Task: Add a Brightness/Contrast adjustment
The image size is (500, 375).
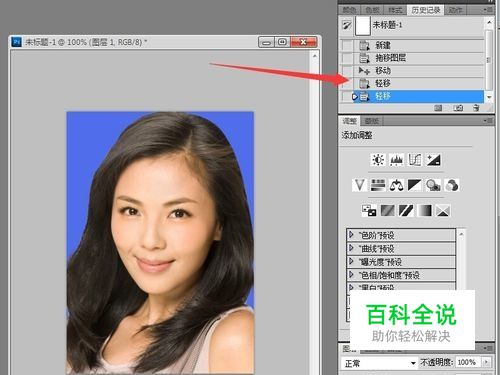Action: (x=378, y=160)
